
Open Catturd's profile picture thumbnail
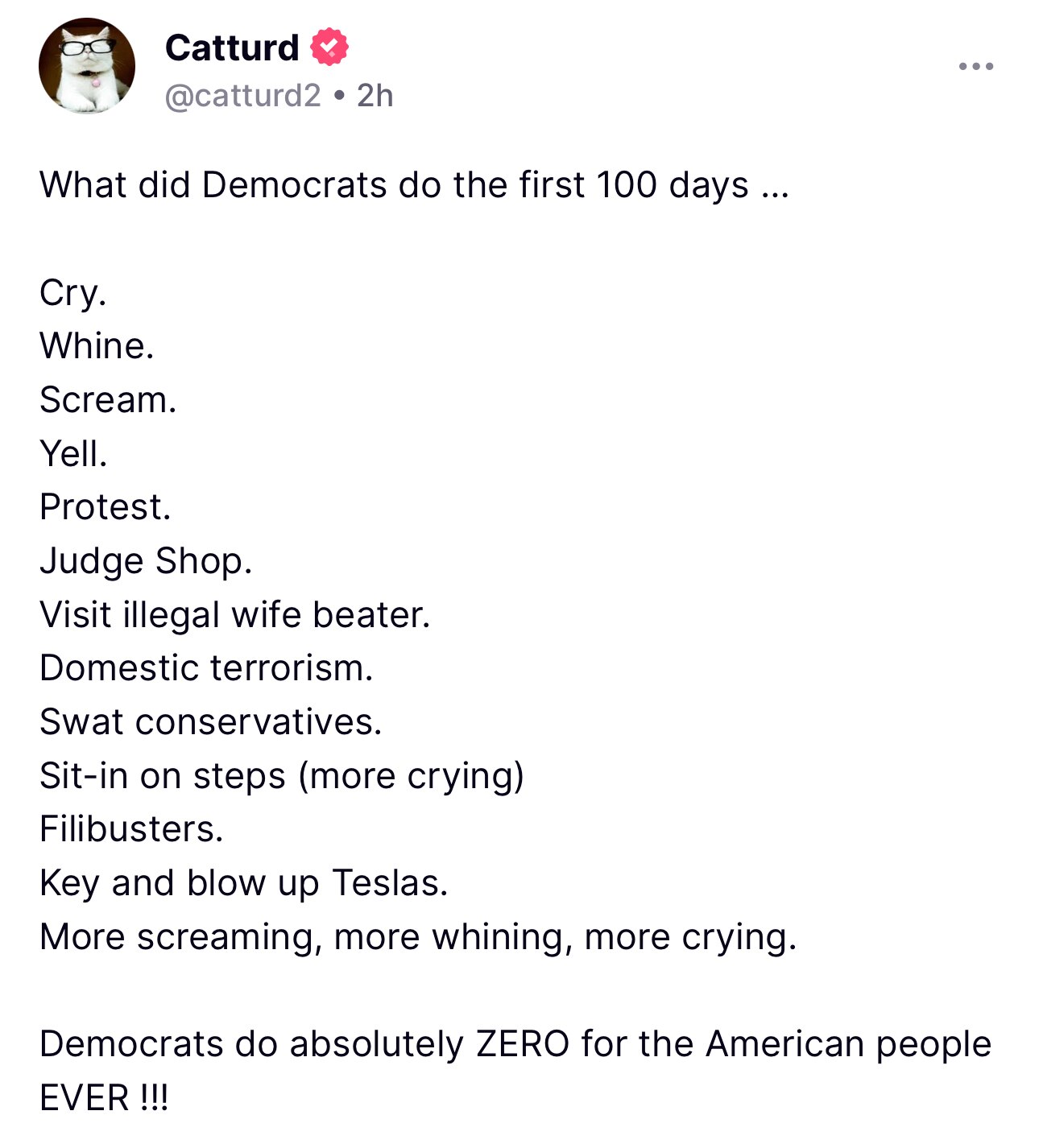point(85,64)
